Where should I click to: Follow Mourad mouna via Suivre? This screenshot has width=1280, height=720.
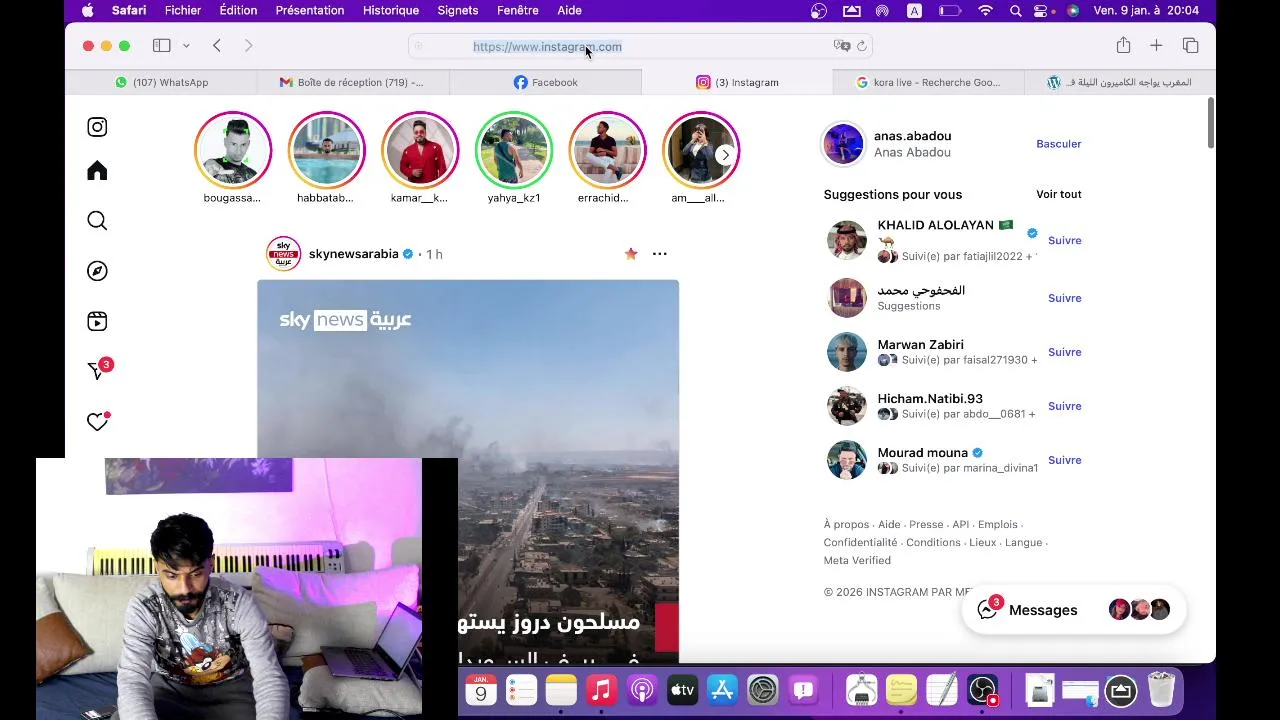(1064, 460)
